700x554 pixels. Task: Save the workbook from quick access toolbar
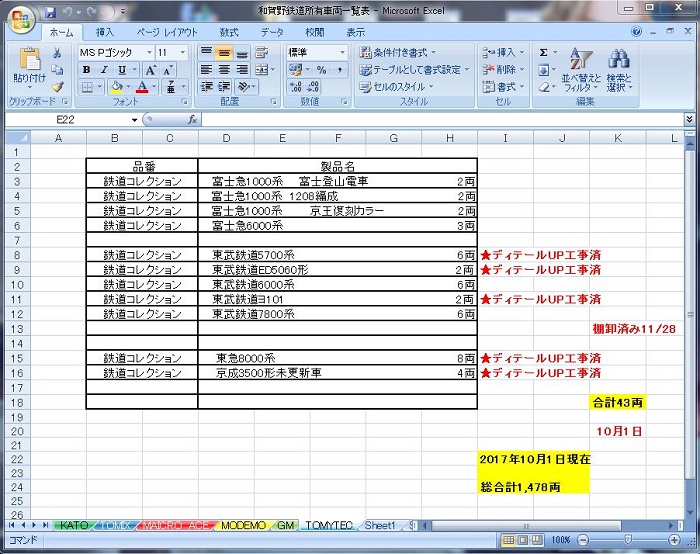pyautogui.click(x=50, y=12)
